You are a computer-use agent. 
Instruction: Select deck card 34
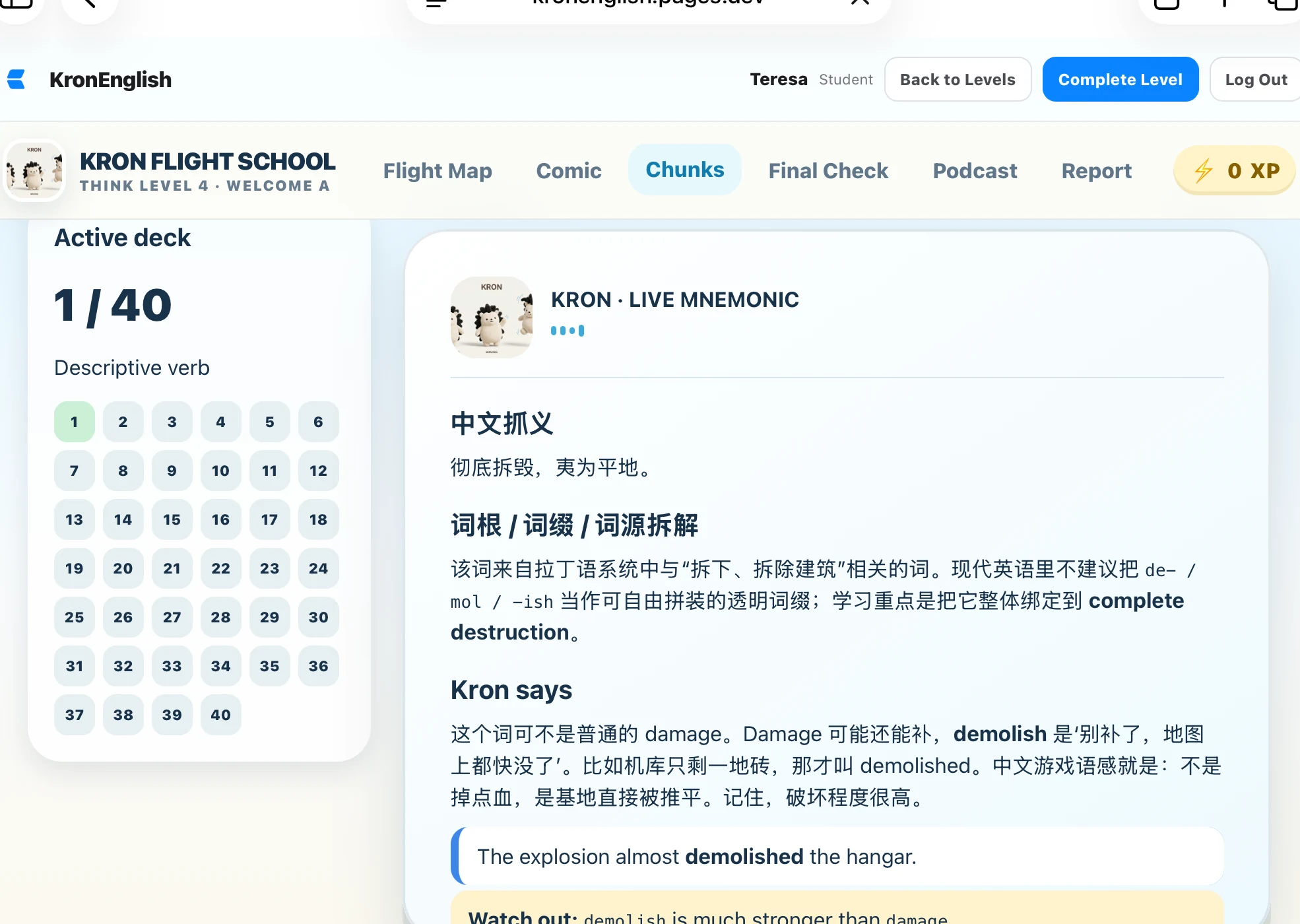[221, 666]
